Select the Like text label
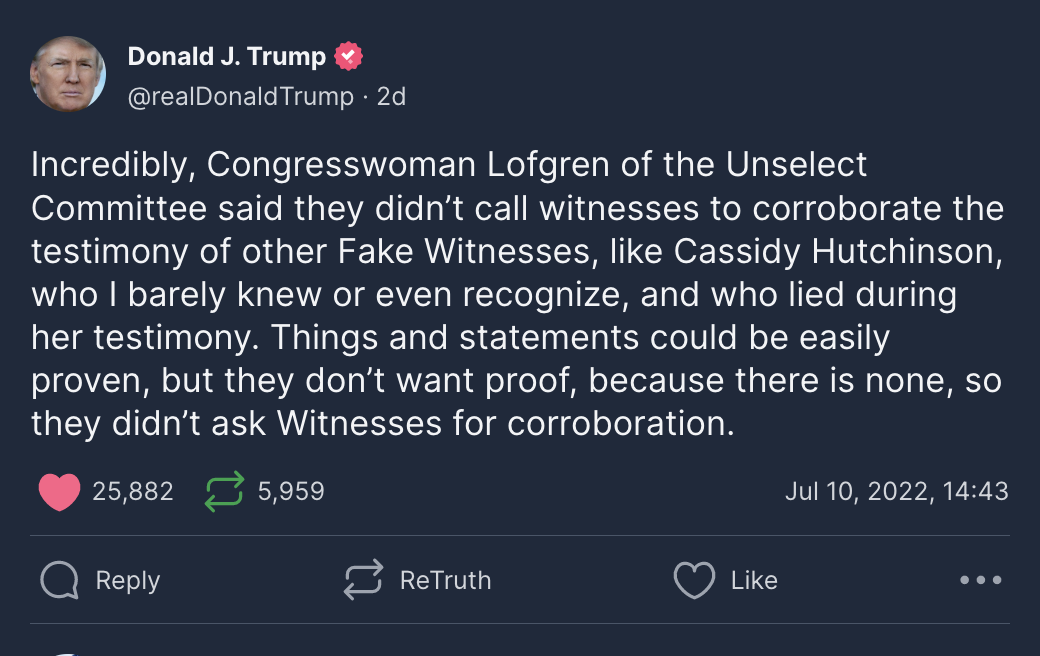Image resolution: width=1040 pixels, height=656 pixels. 754,580
